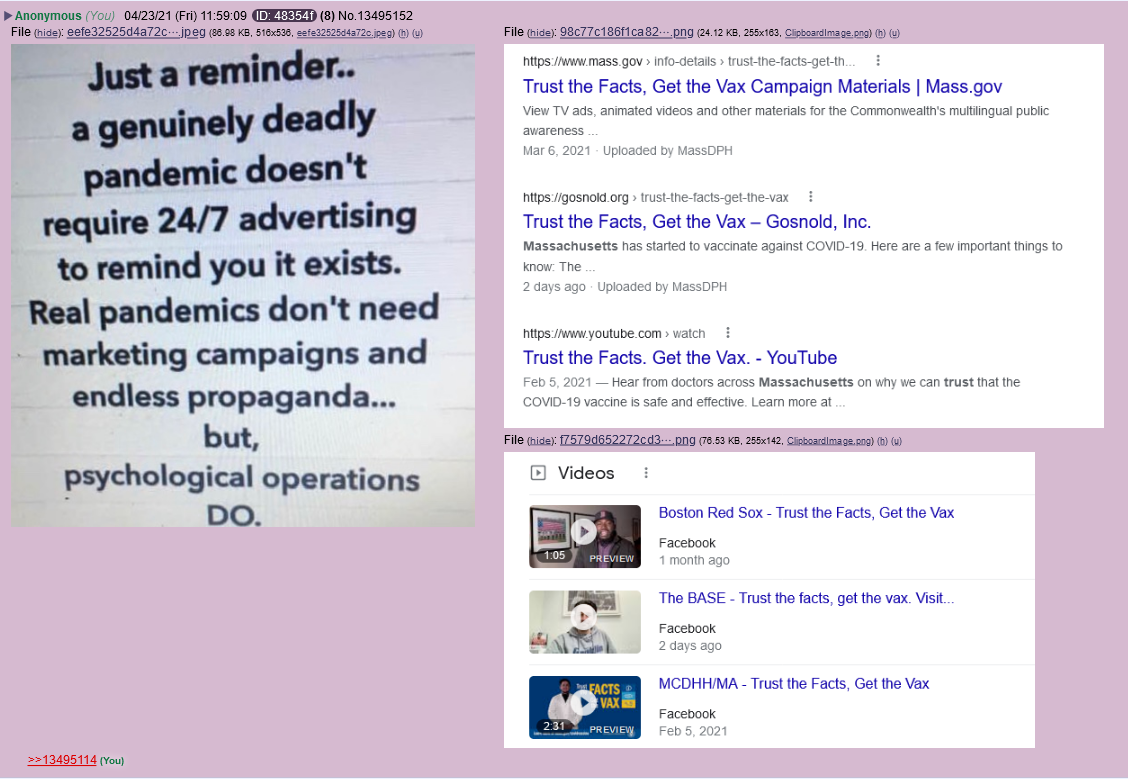Viewport: 1128px width, 779px height.
Task: Click (h) link for the jpeg file
Action: coord(404,33)
